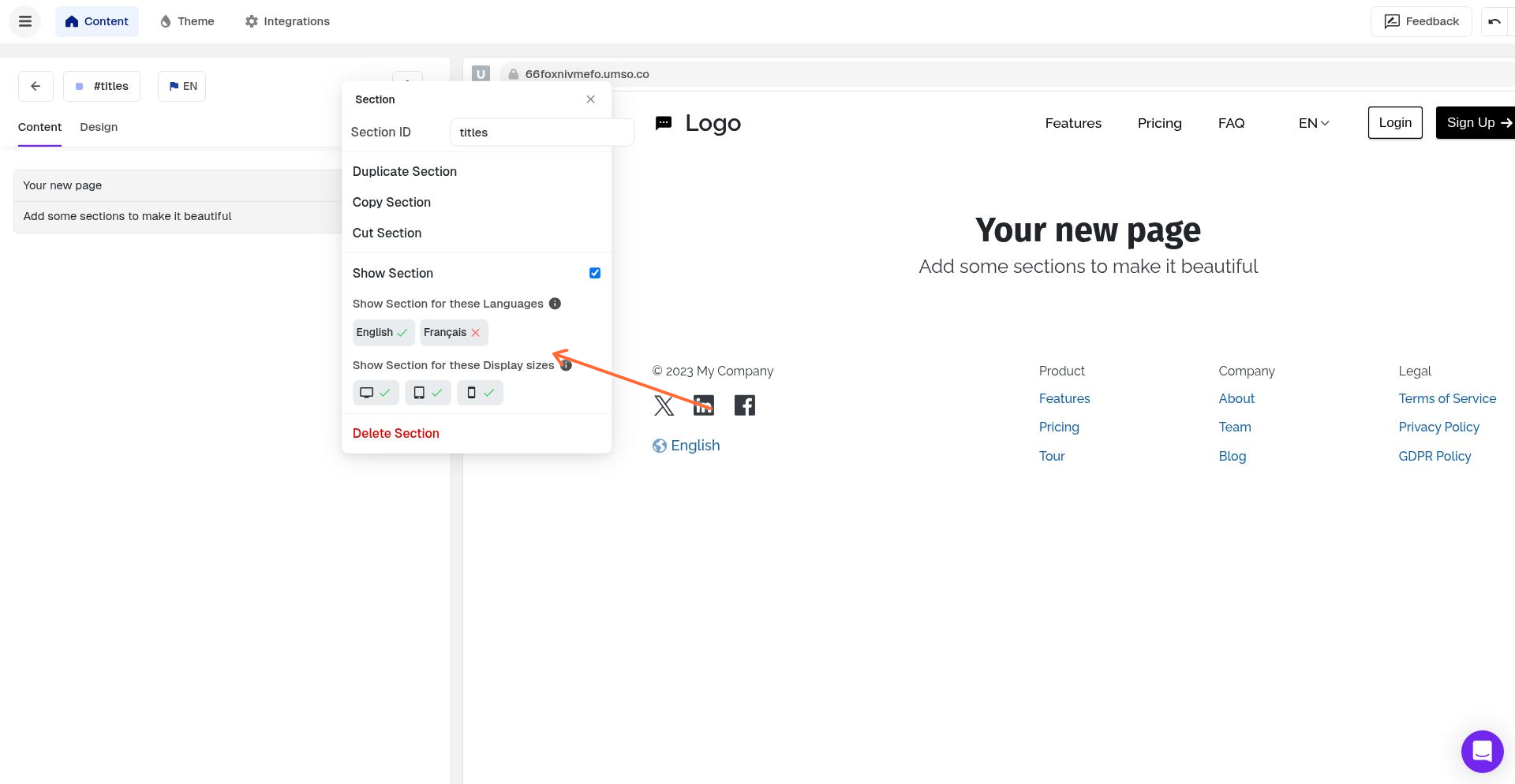Click info icon beside Languages label

555,304
